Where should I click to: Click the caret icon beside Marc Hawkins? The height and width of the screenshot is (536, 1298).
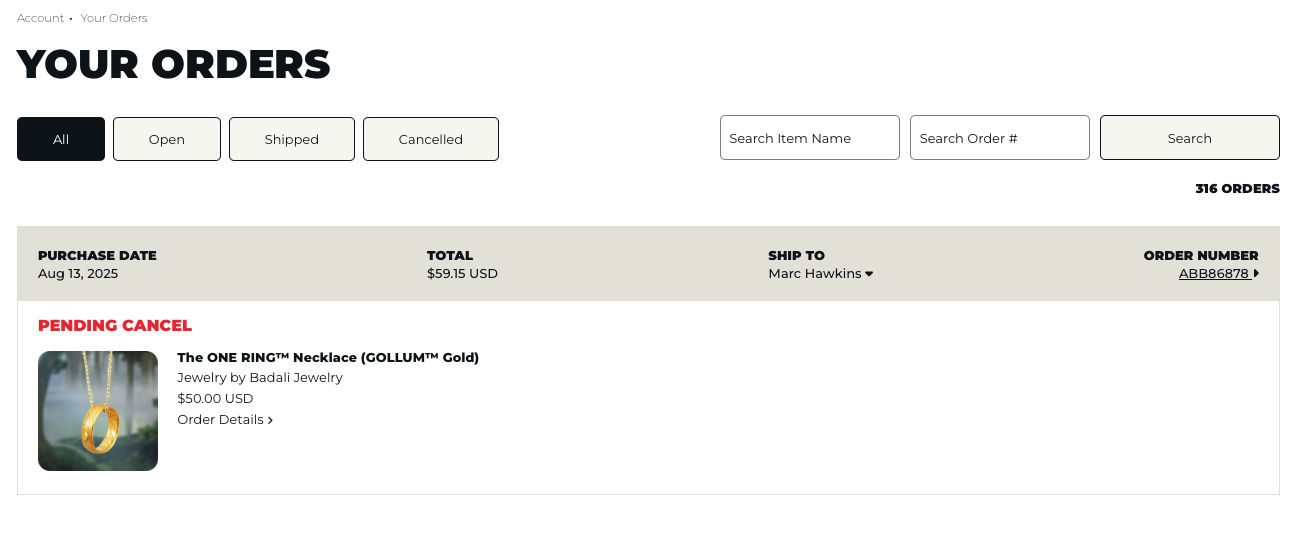pos(869,274)
